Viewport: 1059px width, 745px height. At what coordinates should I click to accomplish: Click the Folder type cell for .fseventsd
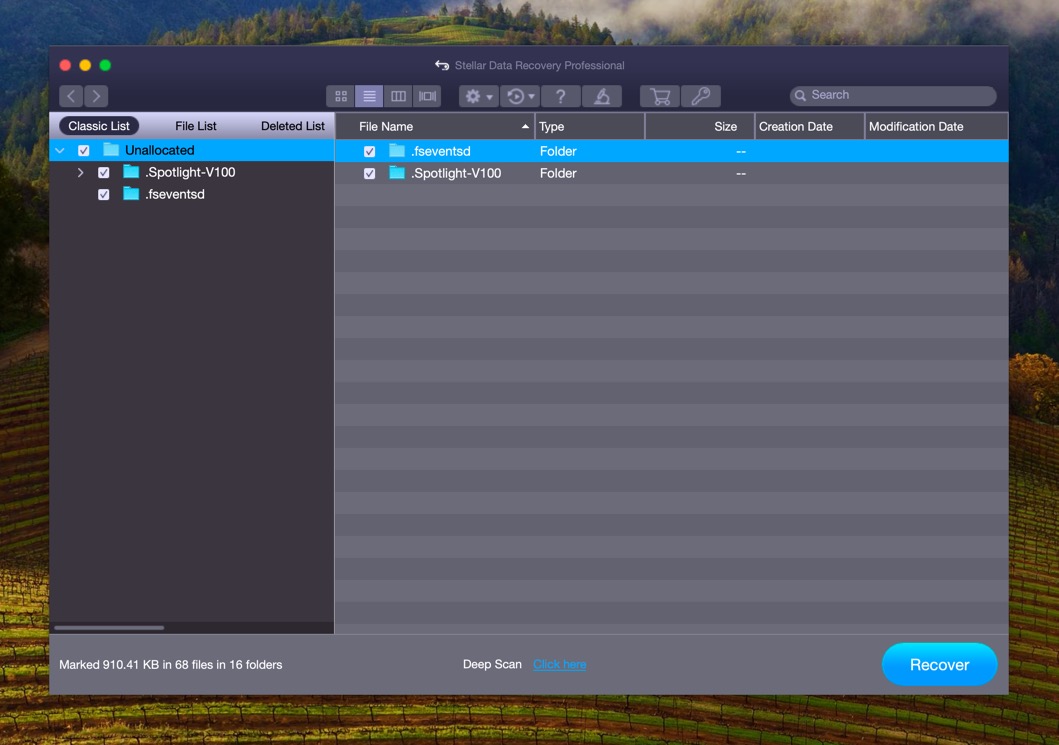point(558,151)
